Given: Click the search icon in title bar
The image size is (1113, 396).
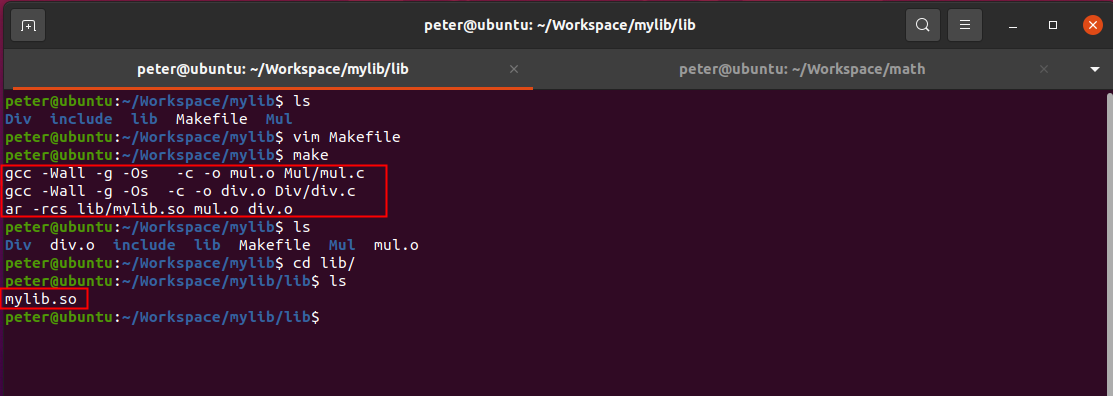Looking at the screenshot, I should pos(923,26).
